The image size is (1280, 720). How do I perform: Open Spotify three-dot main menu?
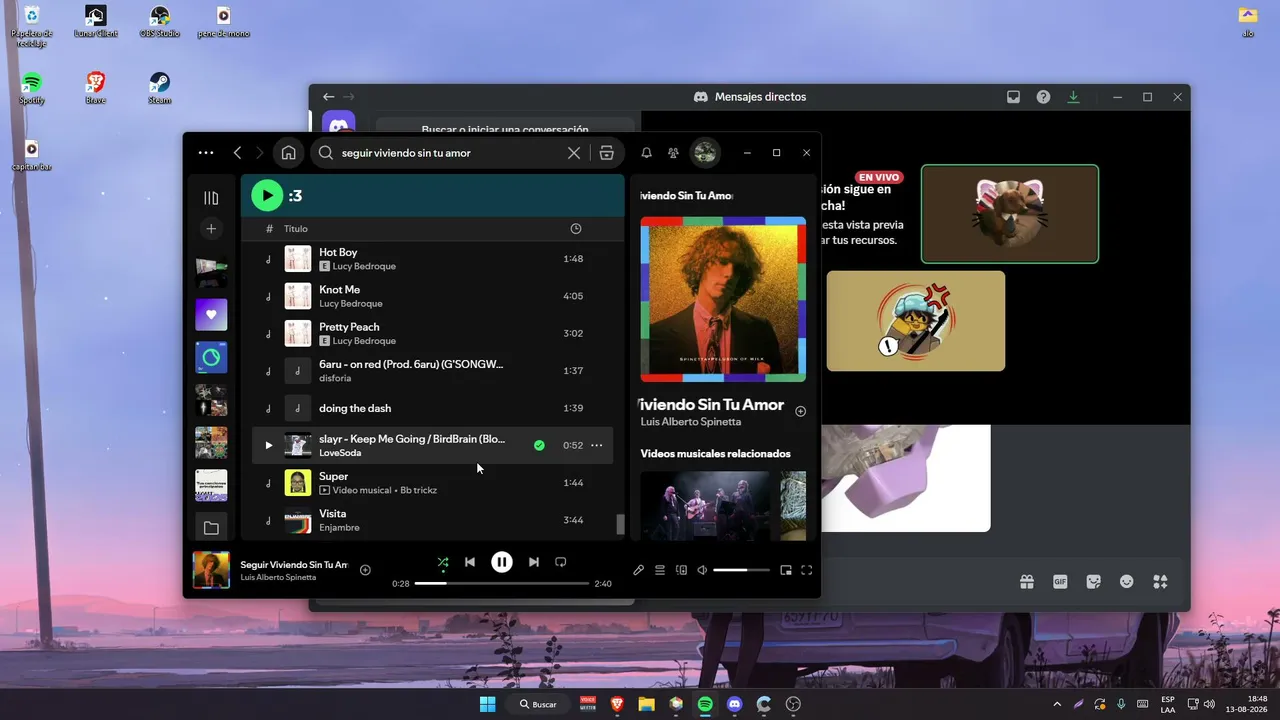pyautogui.click(x=206, y=153)
